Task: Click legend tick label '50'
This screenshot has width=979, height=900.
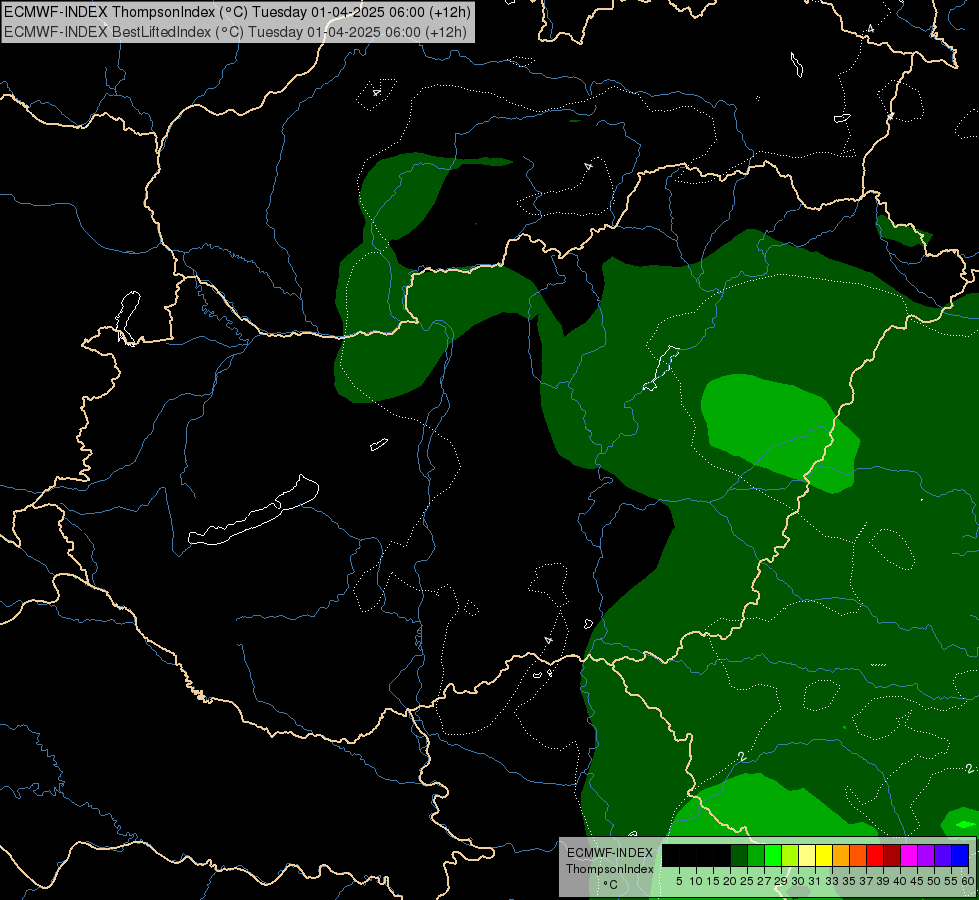Action: pyautogui.click(x=933, y=881)
